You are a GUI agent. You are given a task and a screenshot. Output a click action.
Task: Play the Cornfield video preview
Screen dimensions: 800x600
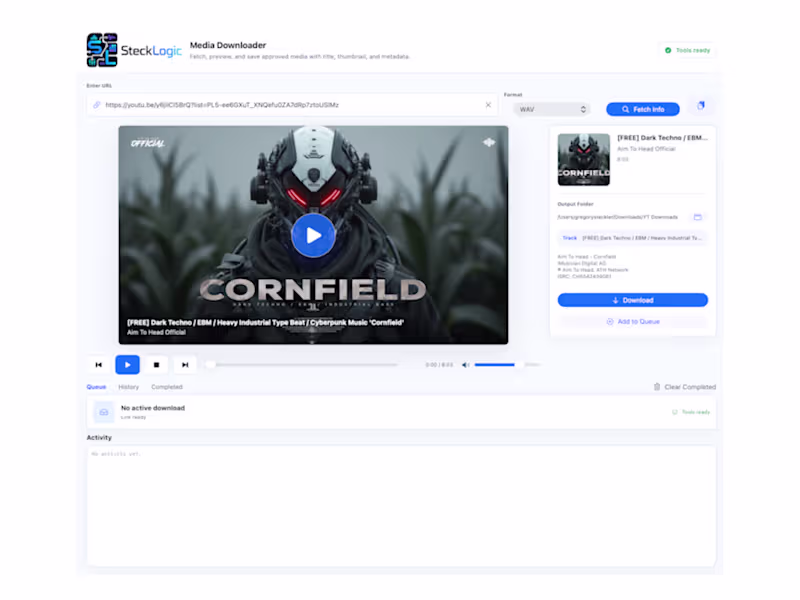(313, 235)
